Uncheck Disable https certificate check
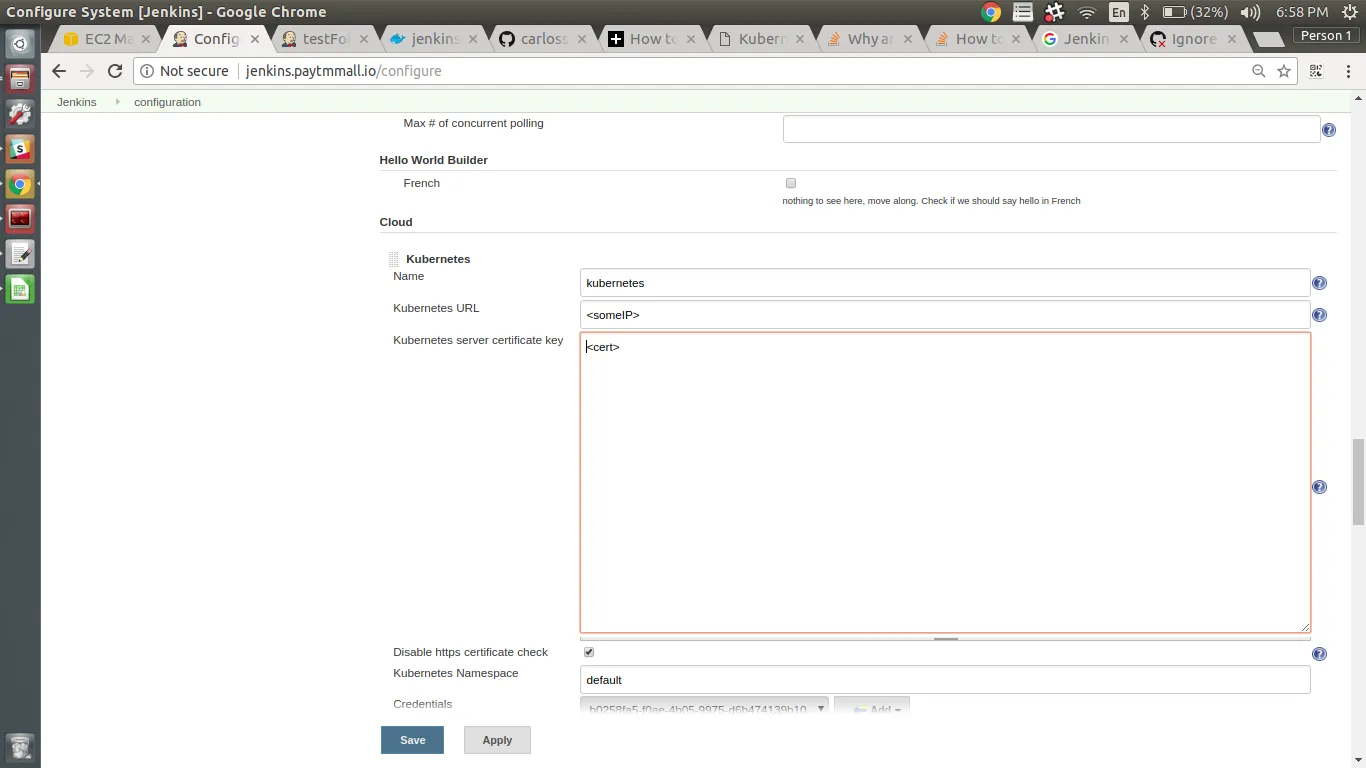This screenshot has height=768, width=1366. click(x=589, y=652)
